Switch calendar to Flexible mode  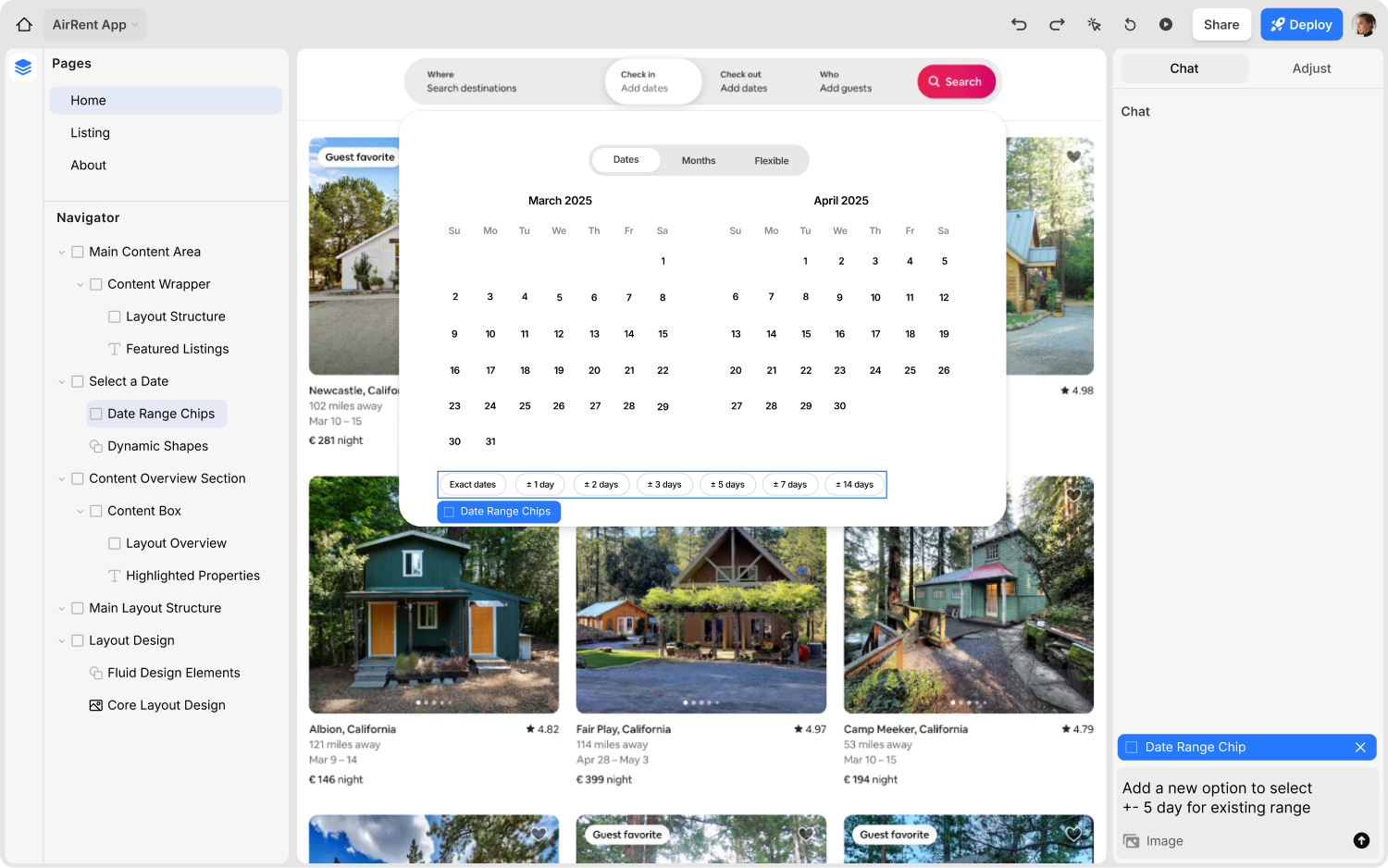pyautogui.click(x=771, y=161)
